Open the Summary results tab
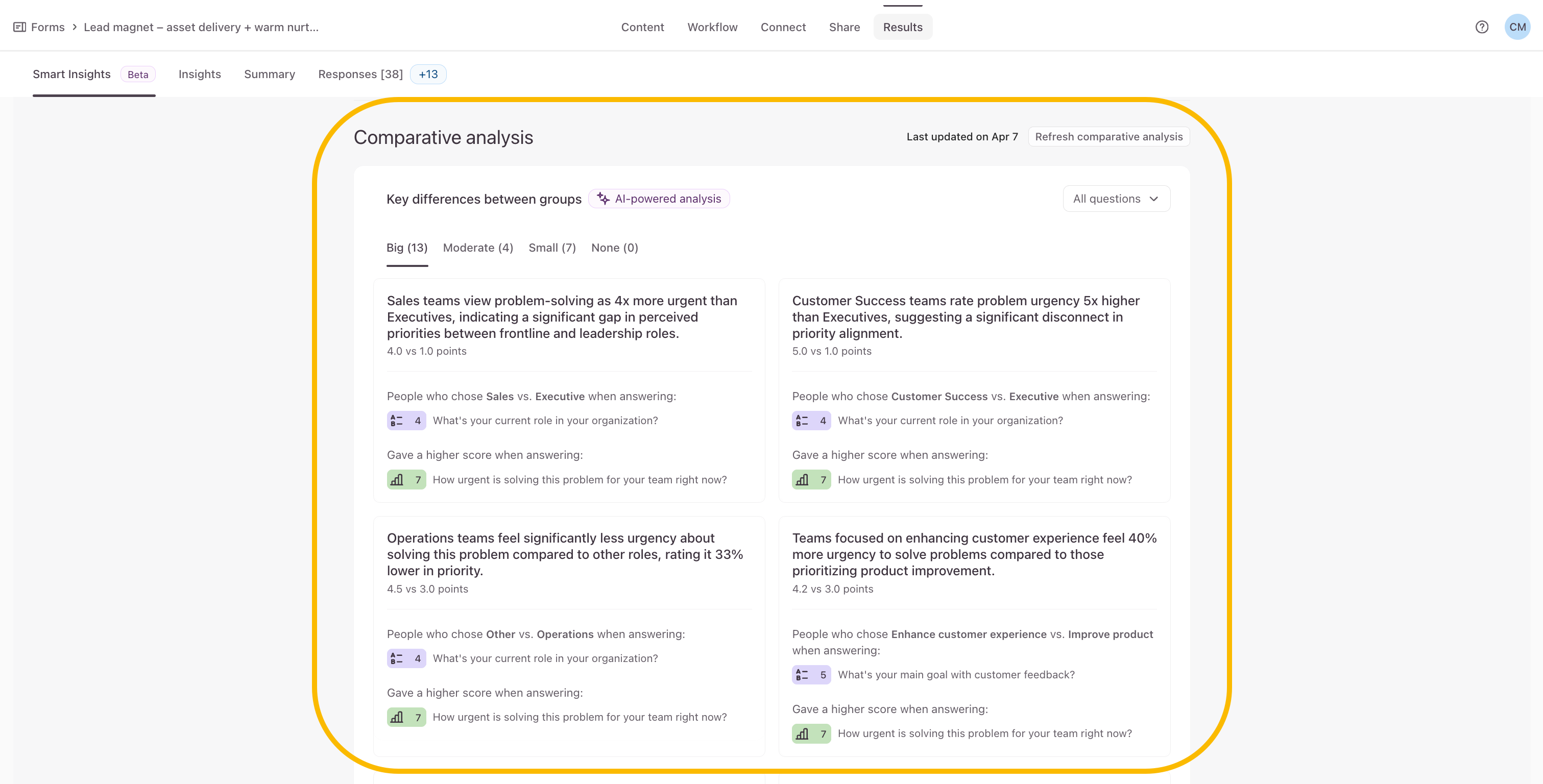This screenshot has height=784, width=1543. (x=269, y=75)
